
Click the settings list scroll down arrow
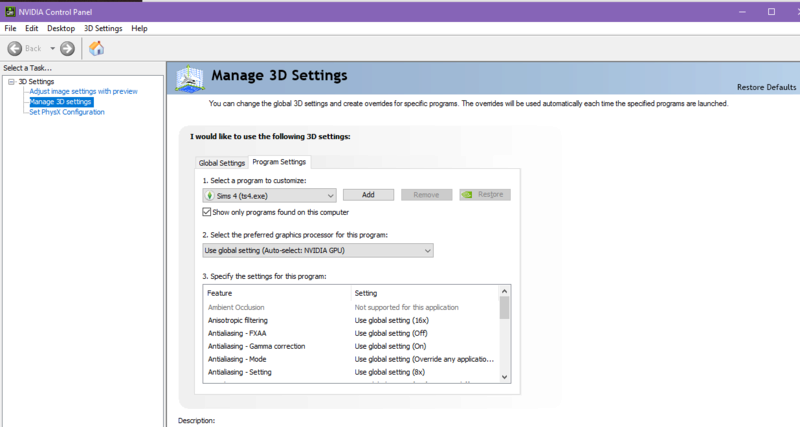click(x=505, y=377)
